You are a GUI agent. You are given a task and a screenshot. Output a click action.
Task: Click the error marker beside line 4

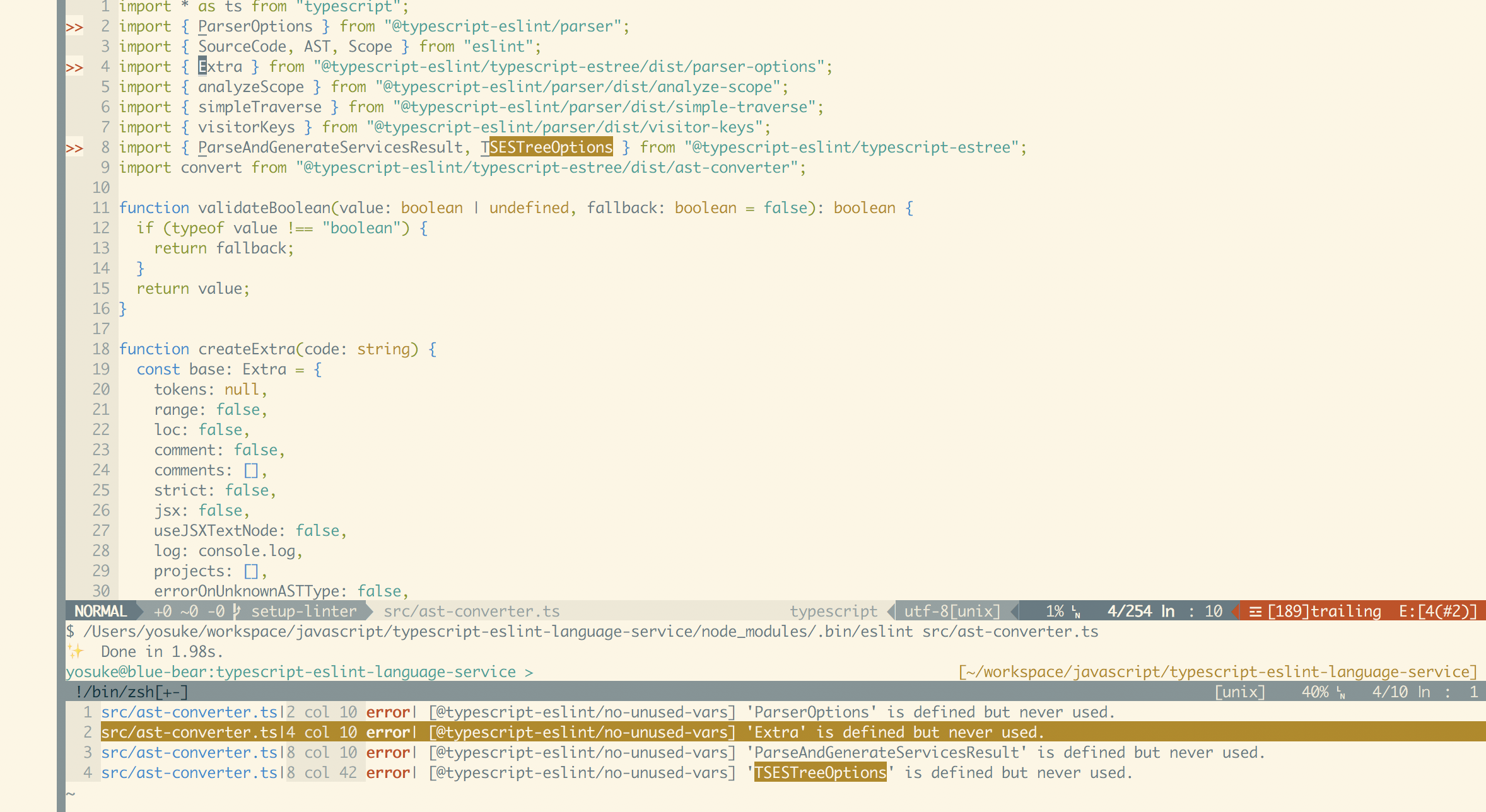point(74,67)
